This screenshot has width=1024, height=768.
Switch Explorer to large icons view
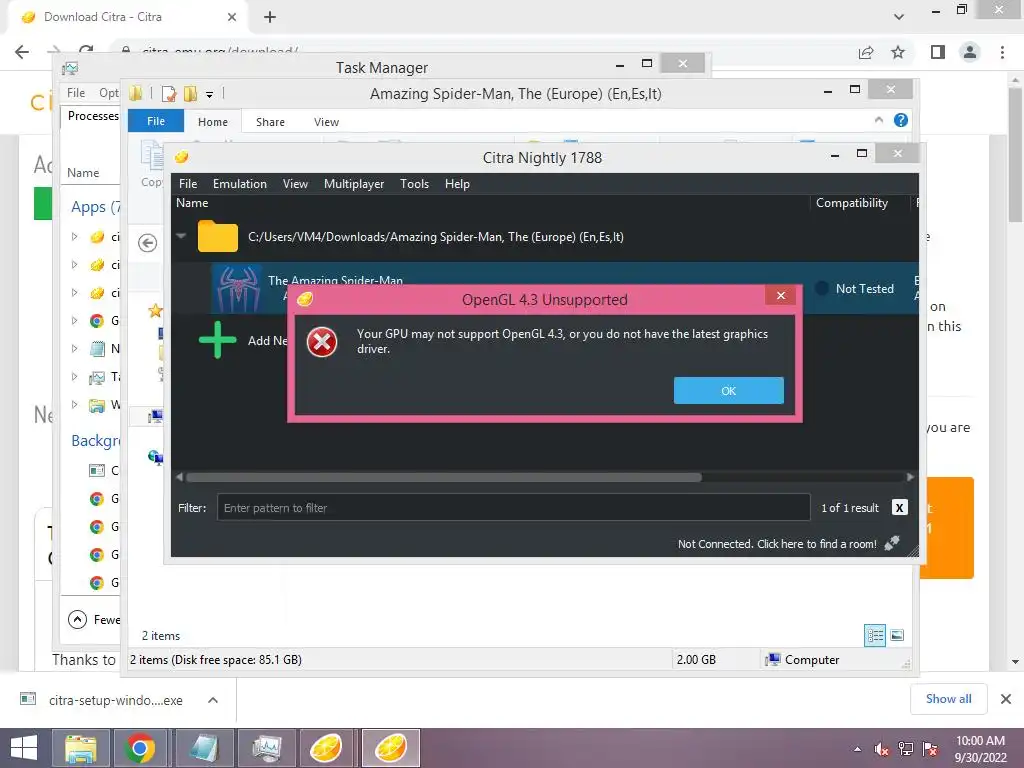pos(897,635)
